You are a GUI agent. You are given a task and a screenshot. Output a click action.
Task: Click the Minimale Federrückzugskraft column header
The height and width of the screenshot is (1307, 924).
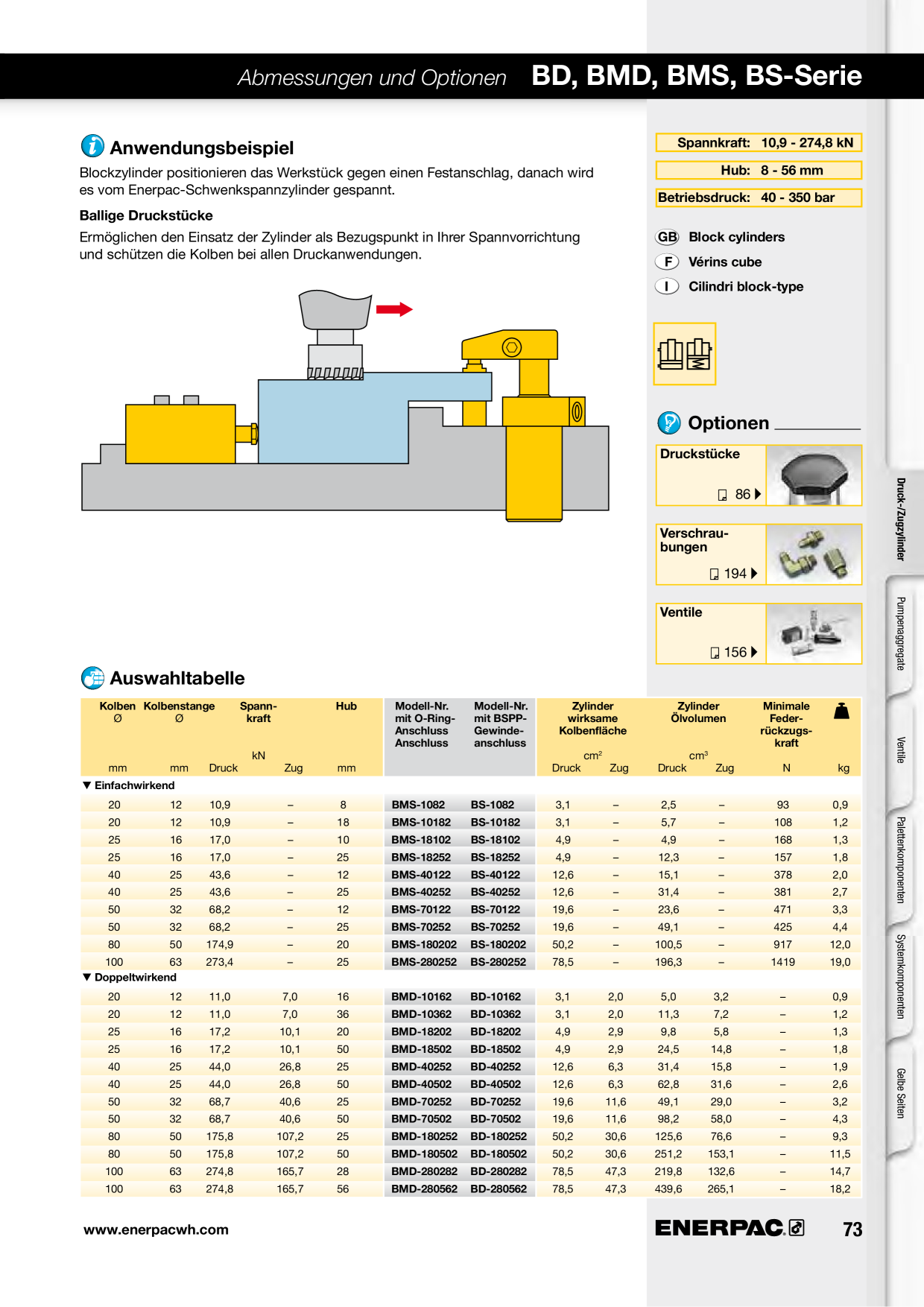[x=786, y=724]
